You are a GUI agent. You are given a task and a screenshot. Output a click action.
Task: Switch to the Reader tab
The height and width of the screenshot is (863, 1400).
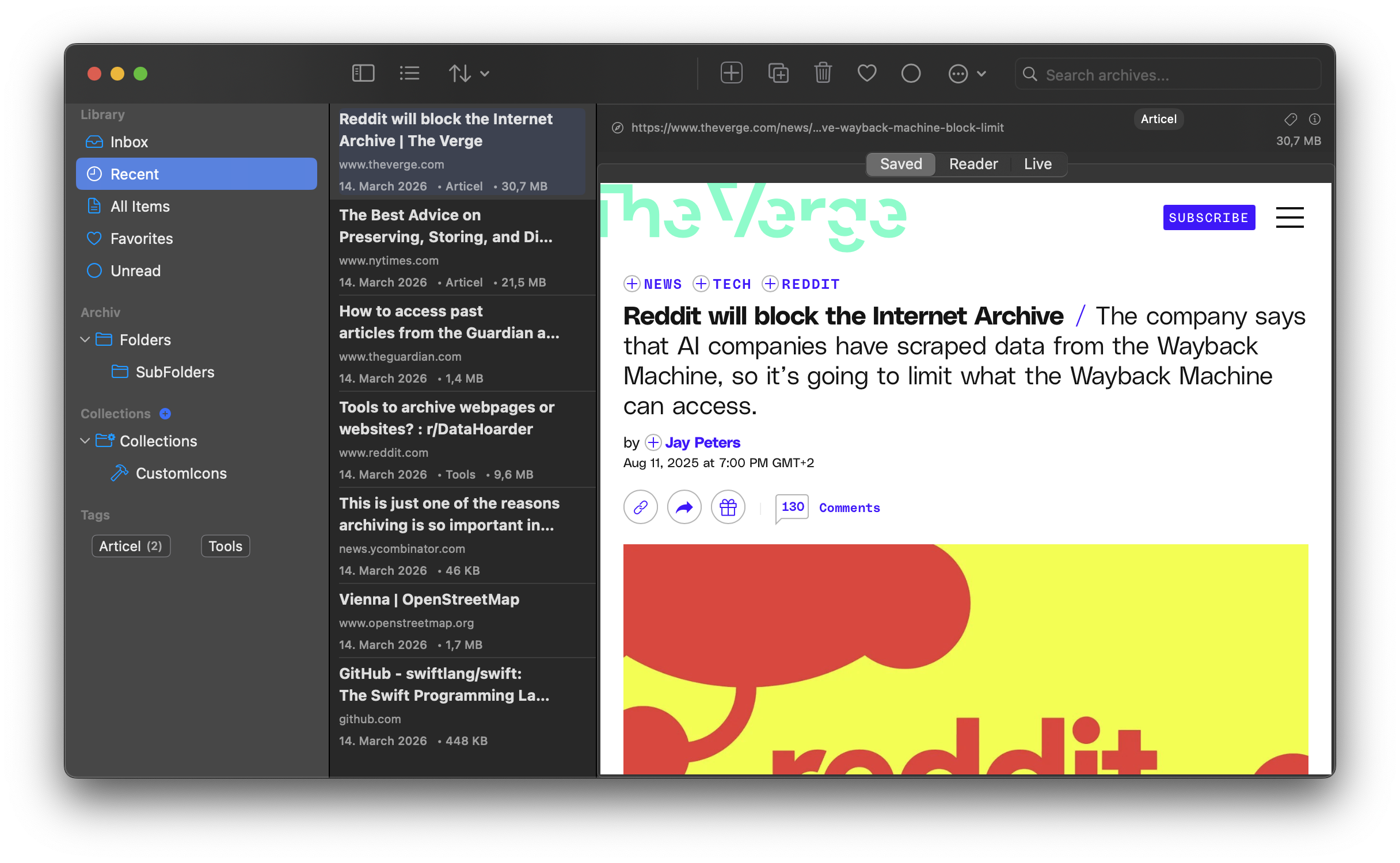[x=973, y=164]
